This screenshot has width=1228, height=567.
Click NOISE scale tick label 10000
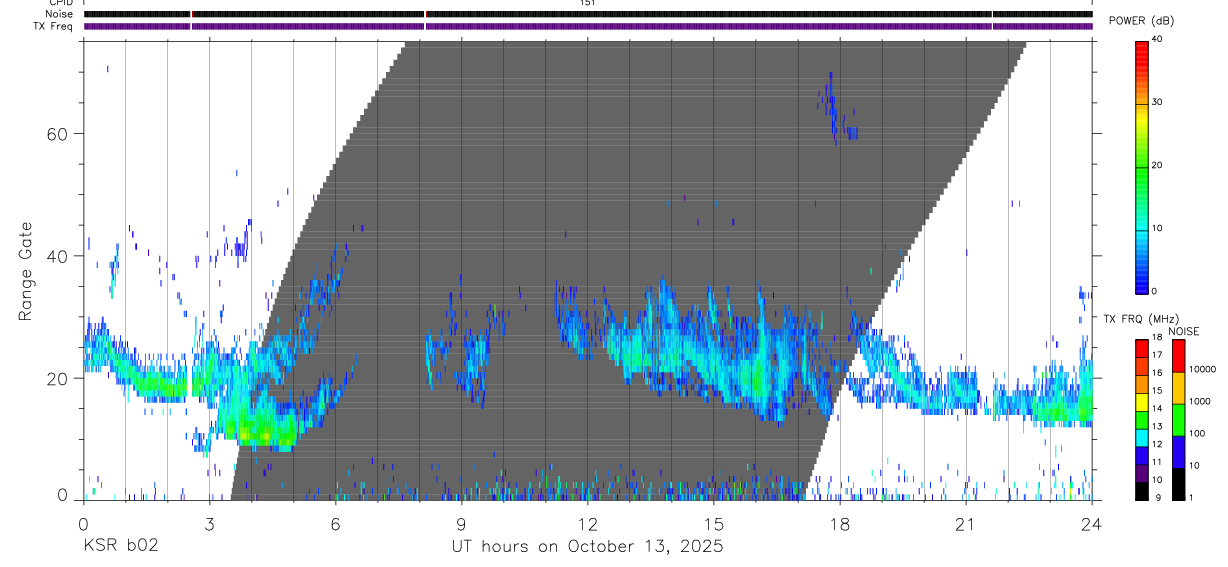click(x=1202, y=369)
